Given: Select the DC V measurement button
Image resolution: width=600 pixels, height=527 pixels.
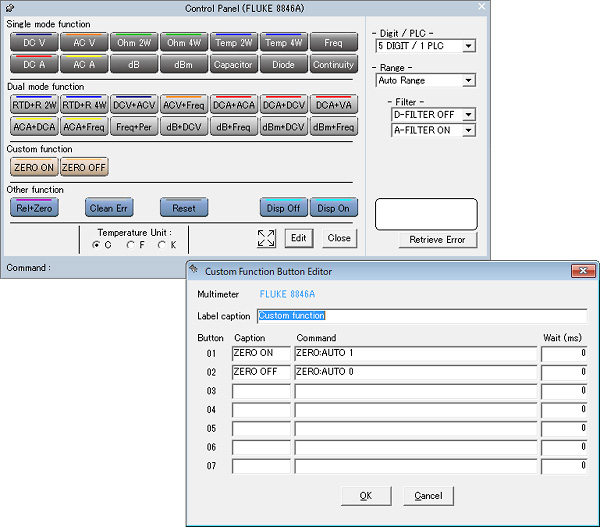Looking at the screenshot, I should [x=33, y=43].
